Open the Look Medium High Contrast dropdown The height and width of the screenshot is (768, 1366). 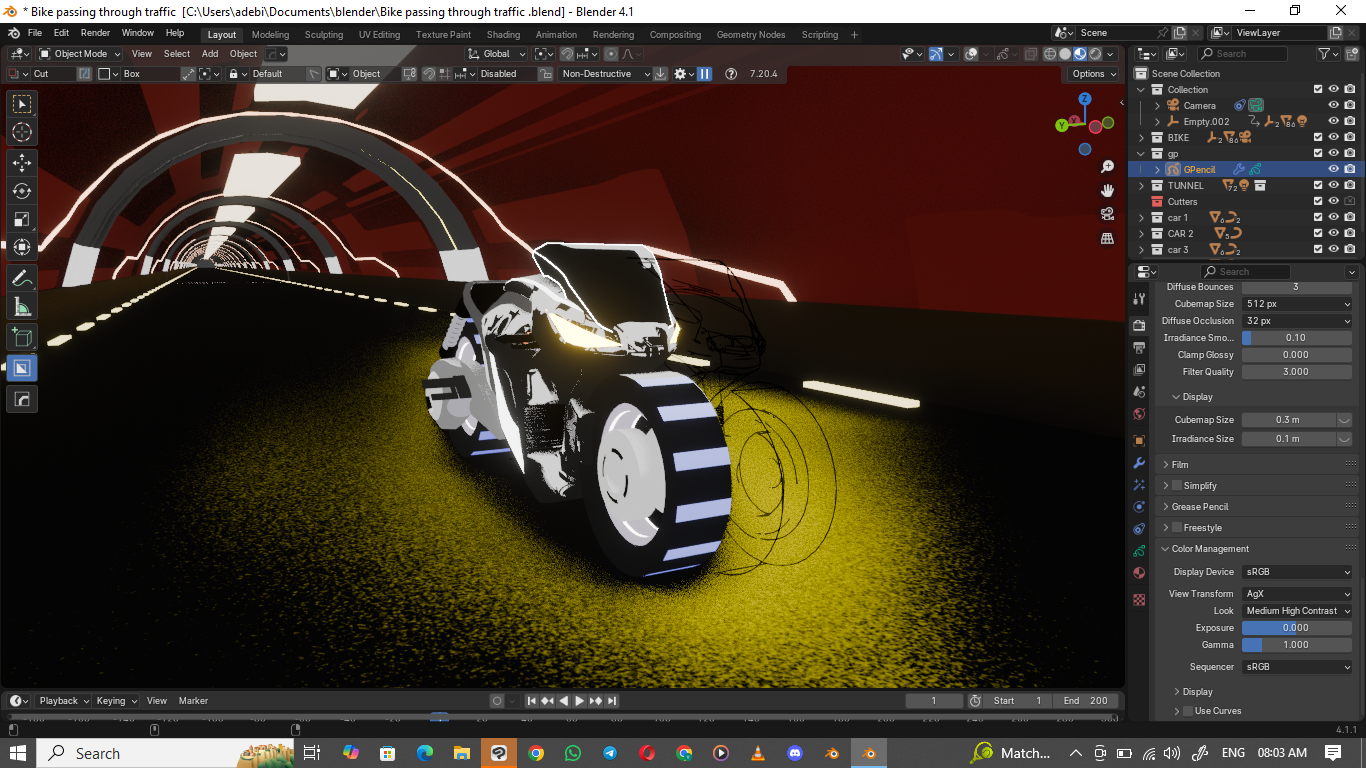(1297, 611)
